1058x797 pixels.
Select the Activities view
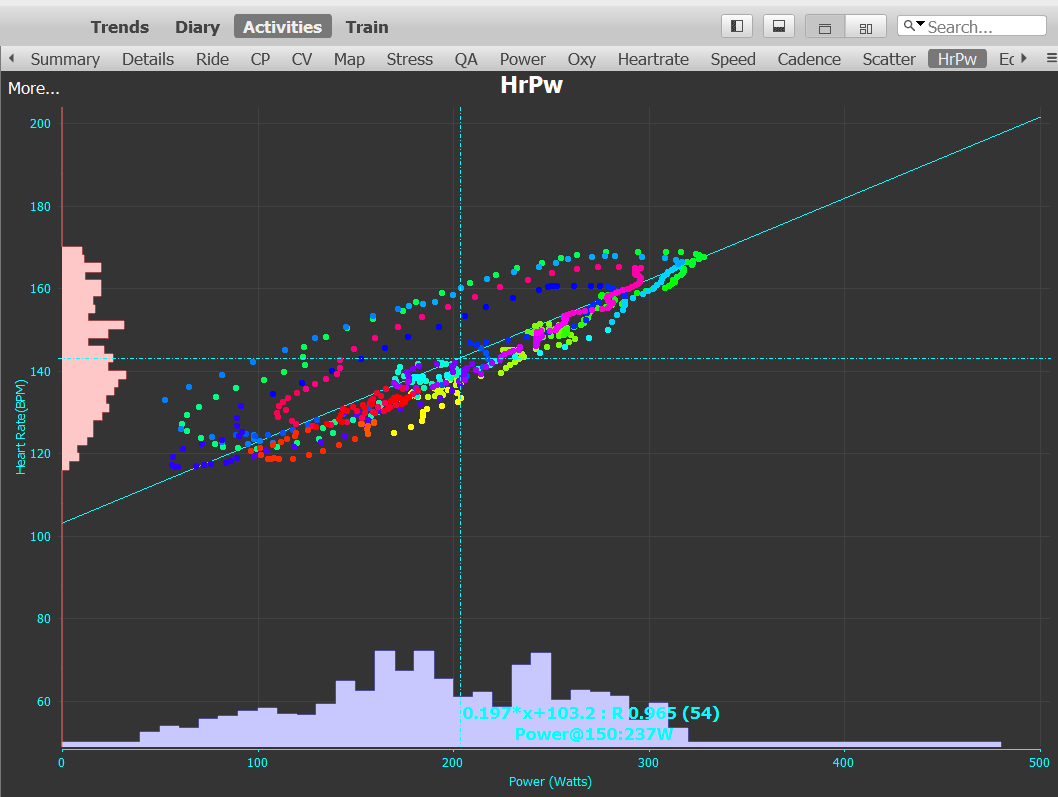pos(283,27)
